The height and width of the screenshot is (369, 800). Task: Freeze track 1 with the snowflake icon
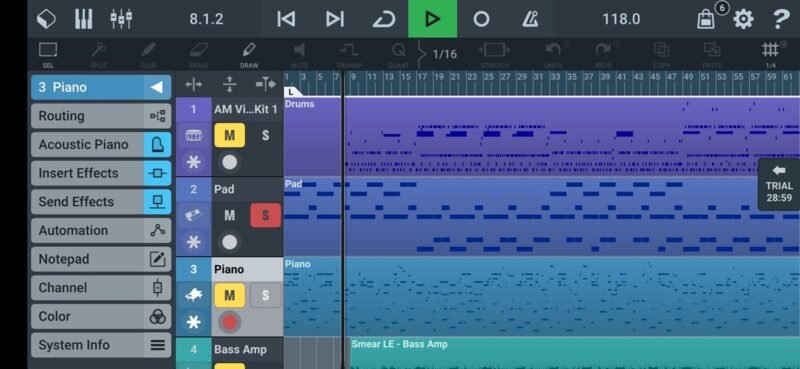pyautogui.click(x=193, y=162)
